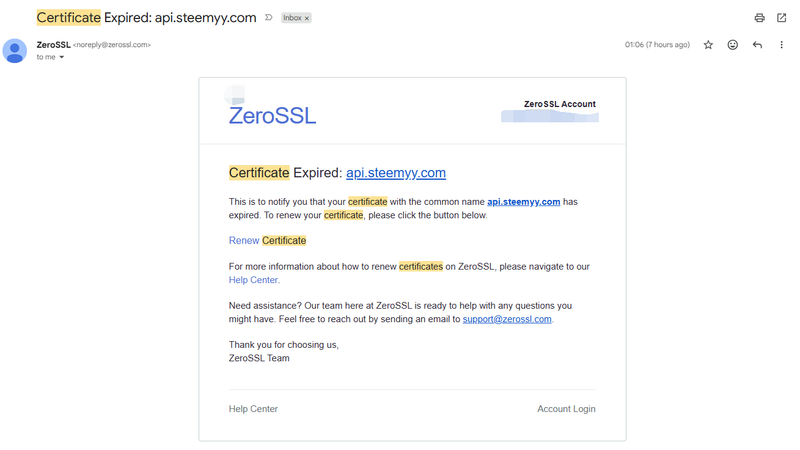Click the ZeroSSL sender name
This screenshot has height=450, width=800.
click(x=54, y=45)
